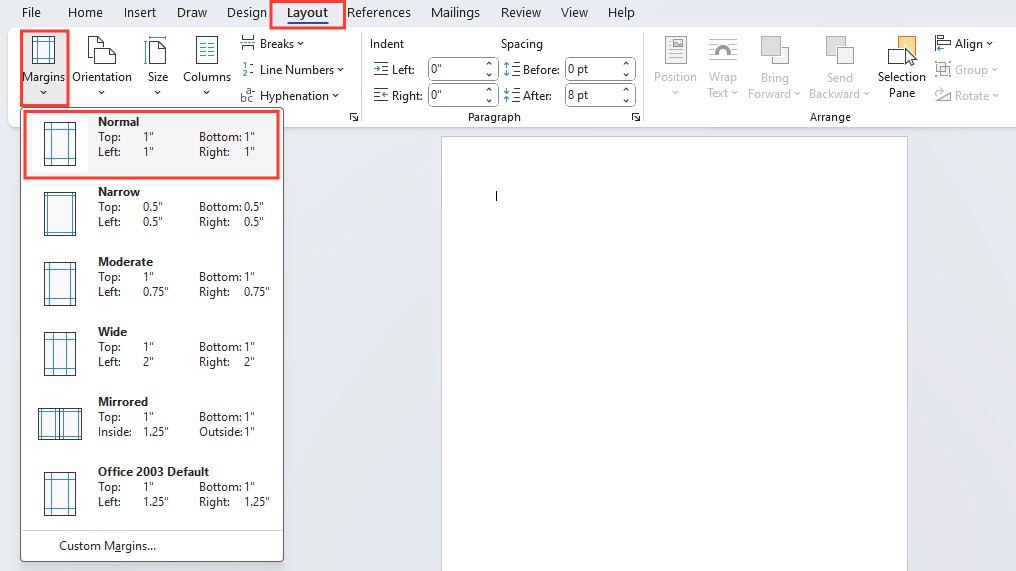
Task: Increase Spacing Before value
Action: click(x=626, y=64)
